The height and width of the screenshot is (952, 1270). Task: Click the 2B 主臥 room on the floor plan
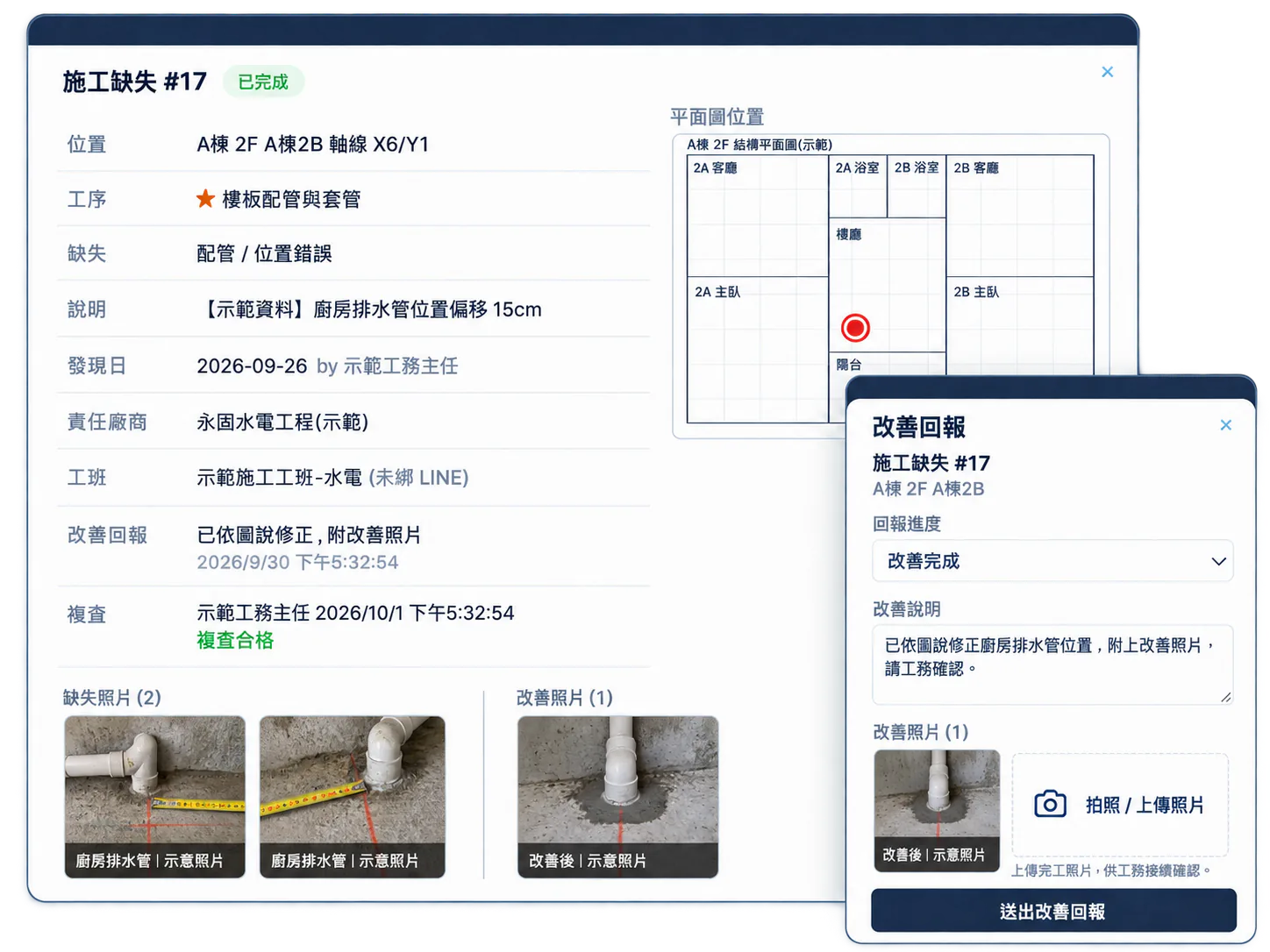[x=1020, y=326]
